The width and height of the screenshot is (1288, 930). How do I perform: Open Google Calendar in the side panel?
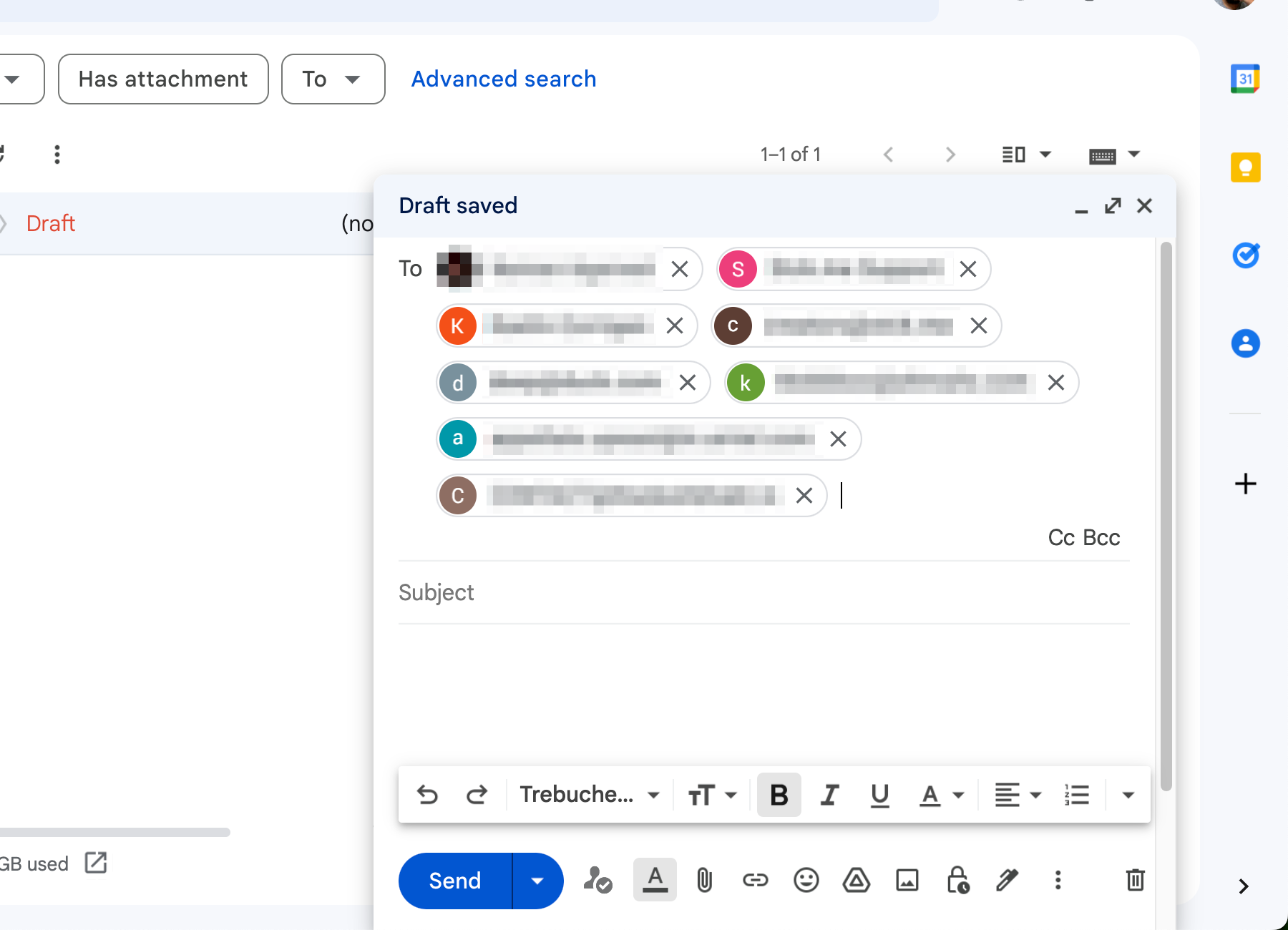coord(1245,79)
